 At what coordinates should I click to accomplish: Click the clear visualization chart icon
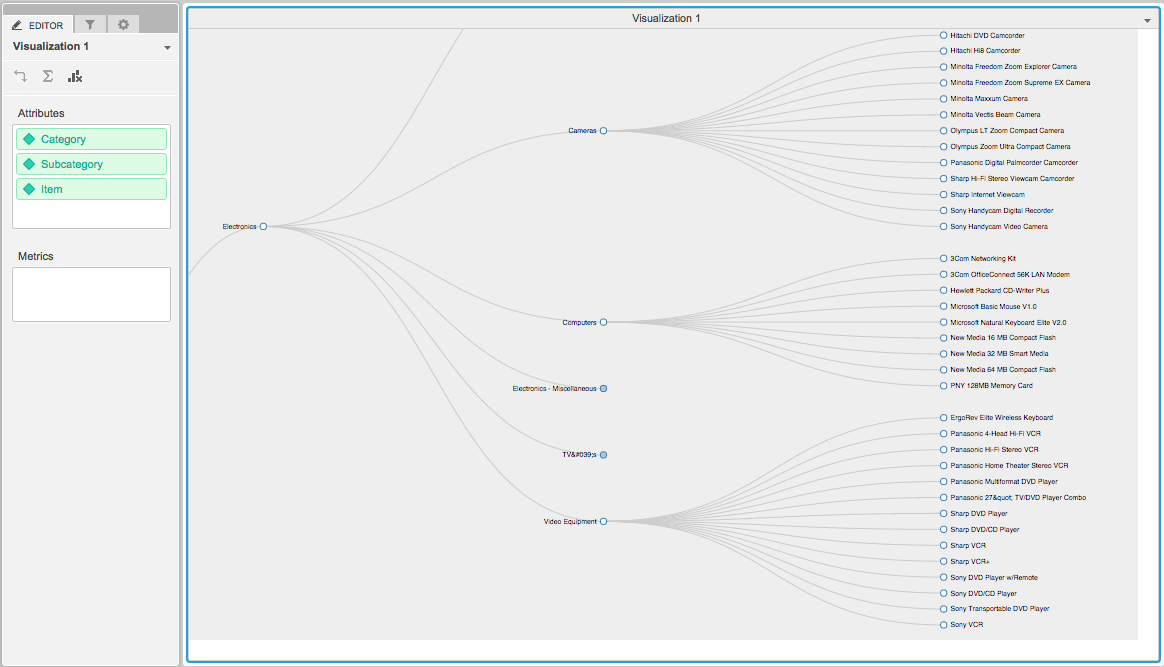[x=75, y=76]
